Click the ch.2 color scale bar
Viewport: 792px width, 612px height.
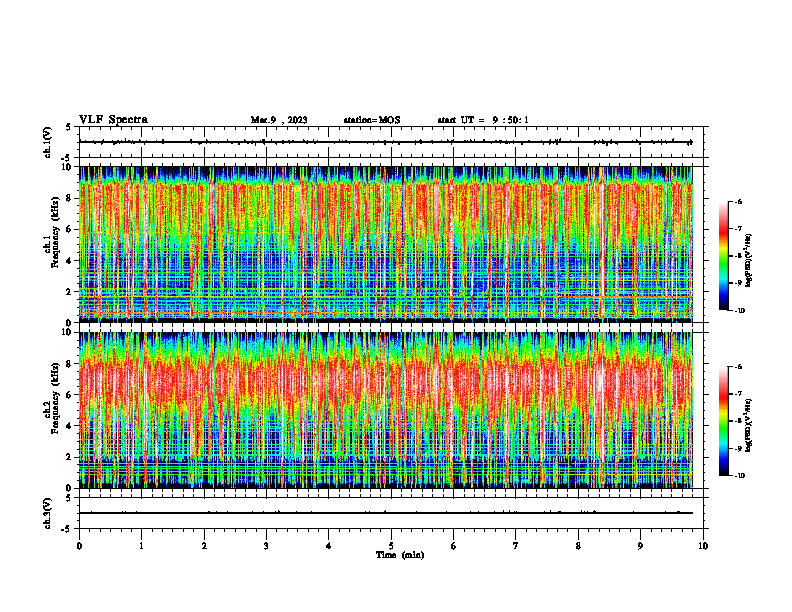[723, 421]
